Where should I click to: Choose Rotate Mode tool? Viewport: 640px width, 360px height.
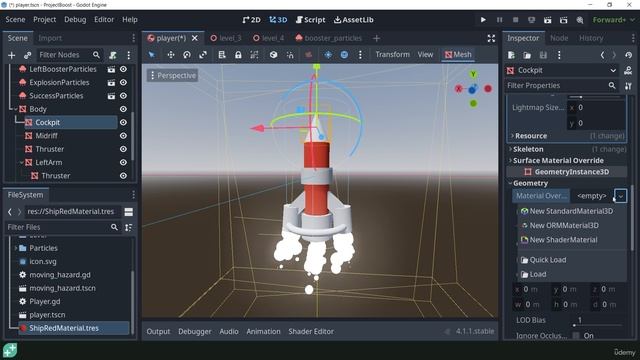pyautogui.click(x=187, y=55)
